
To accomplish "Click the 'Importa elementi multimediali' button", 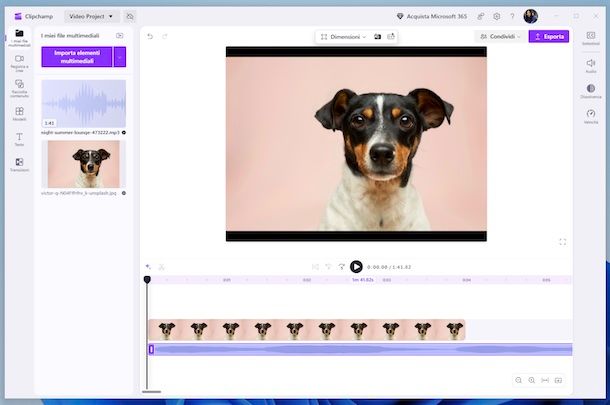I will tap(77, 57).
